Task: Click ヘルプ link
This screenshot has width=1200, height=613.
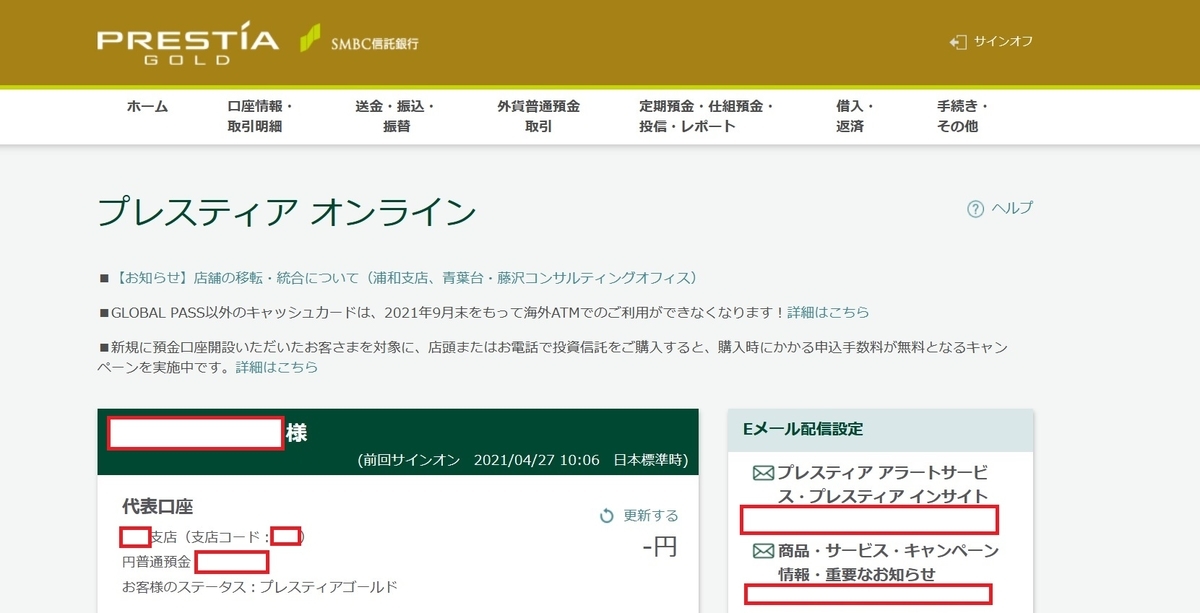Action: tap(1012, 208)
